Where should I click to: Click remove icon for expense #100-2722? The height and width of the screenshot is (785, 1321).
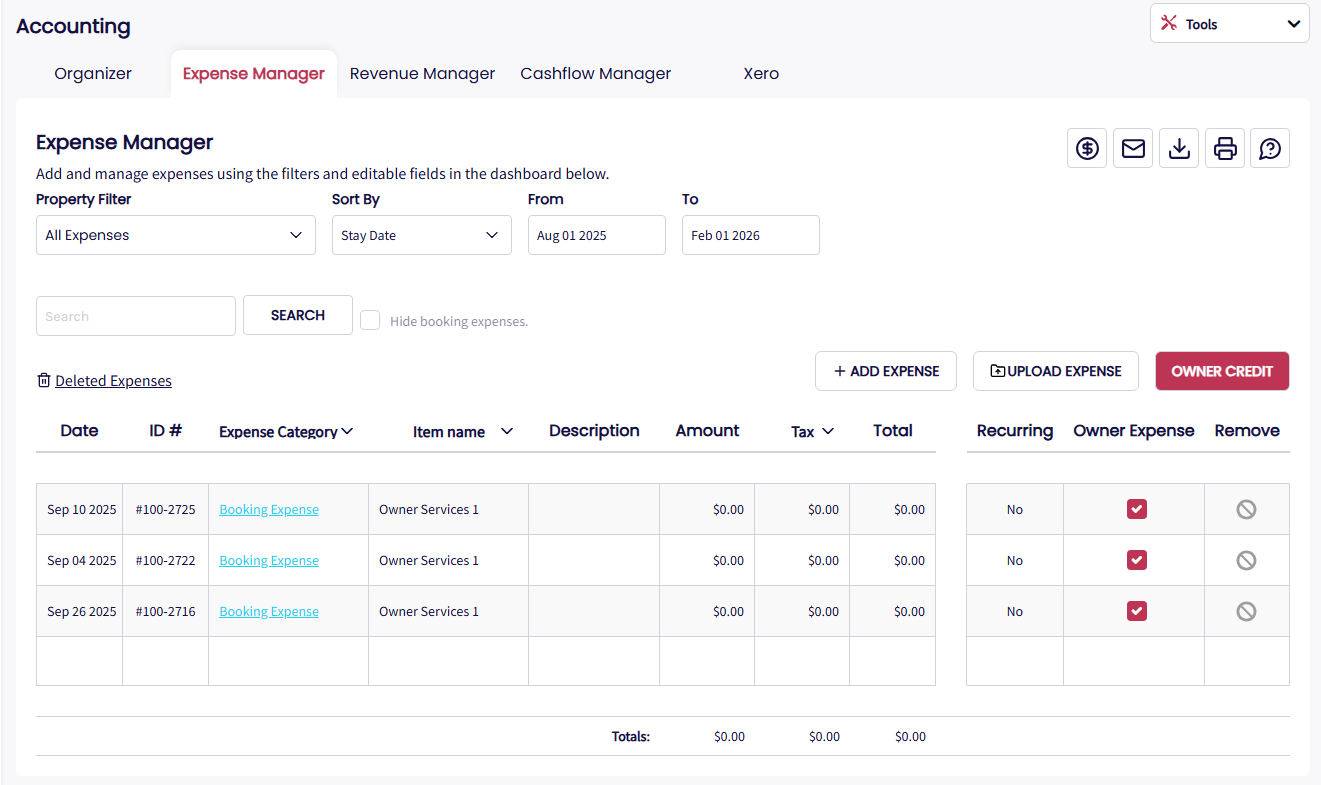[1246, 561]
